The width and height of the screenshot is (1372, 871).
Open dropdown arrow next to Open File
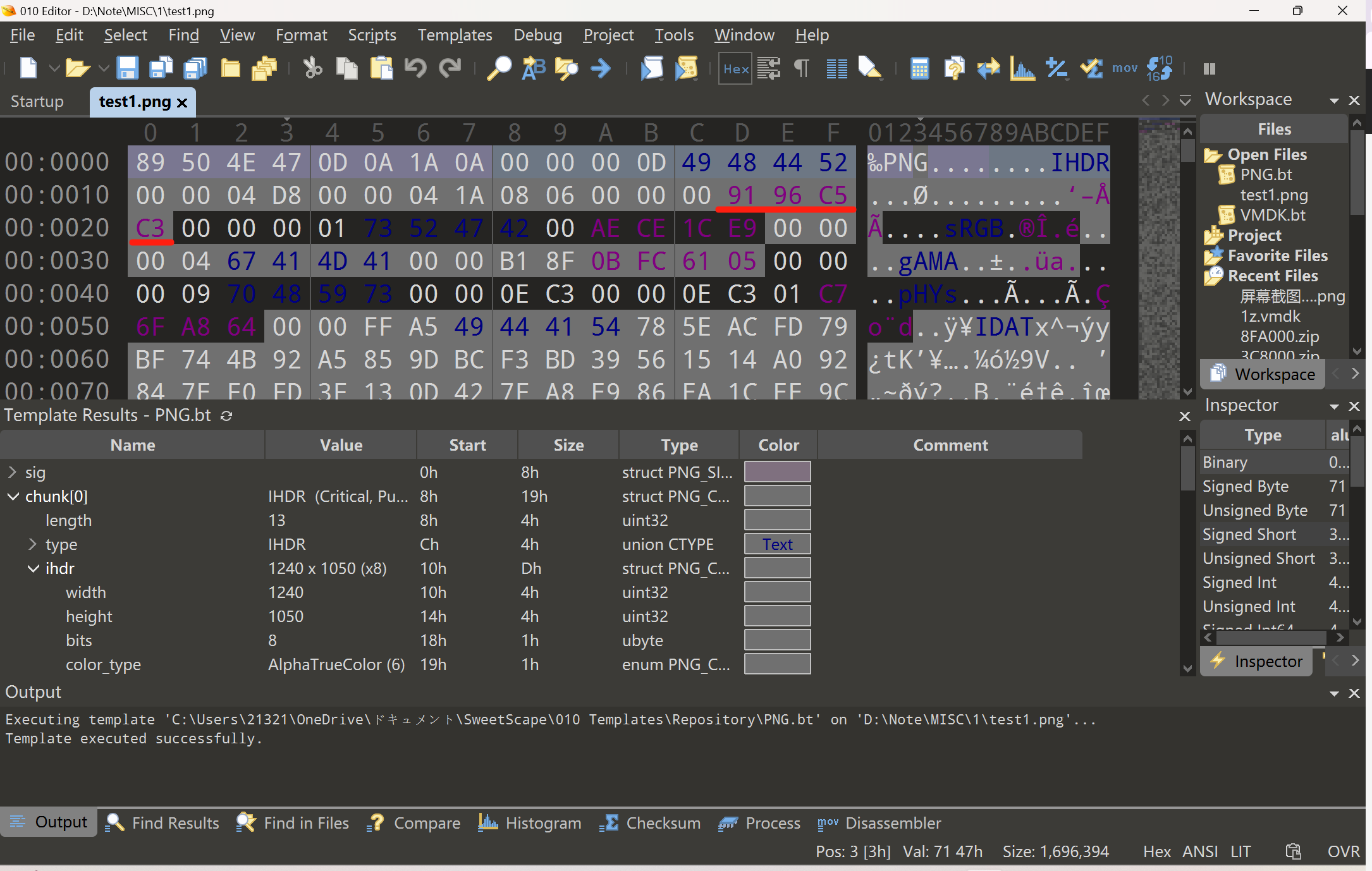(x=104, y=68)
